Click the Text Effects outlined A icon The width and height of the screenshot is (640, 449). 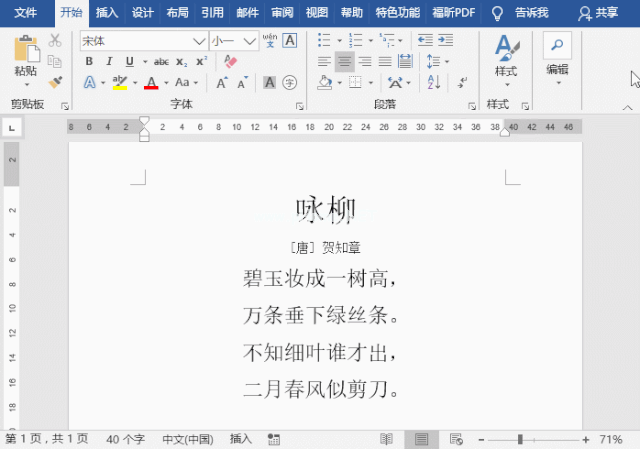coord(90,82)
